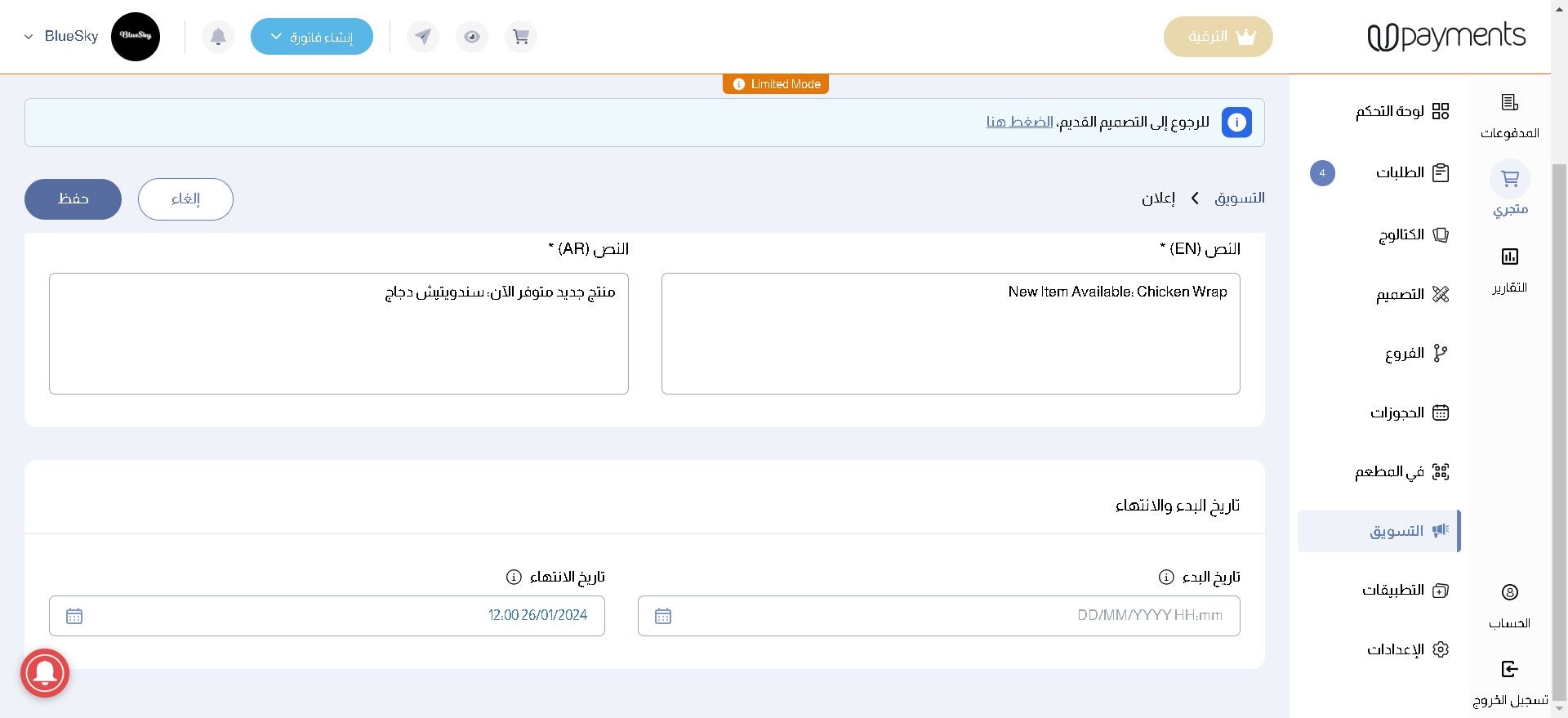Click the الترقية upgrade button

point(1218,37)
